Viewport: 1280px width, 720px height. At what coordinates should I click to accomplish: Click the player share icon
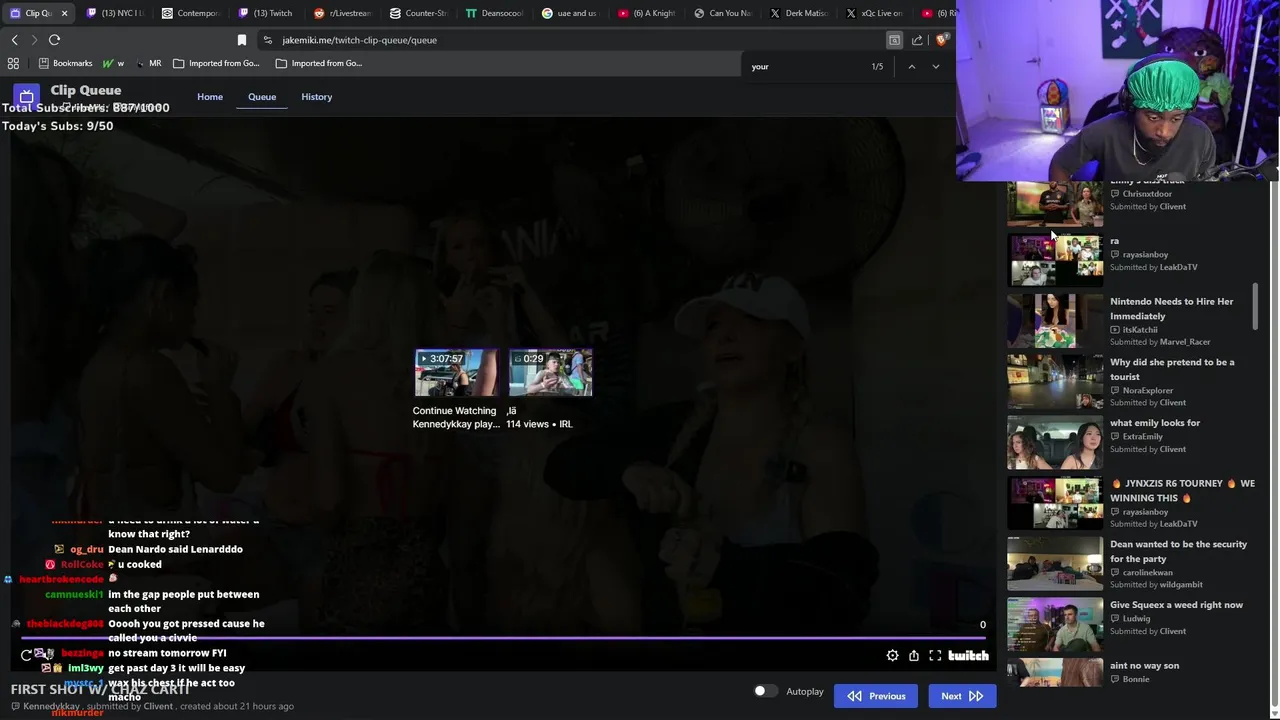[x=914, y=656]
